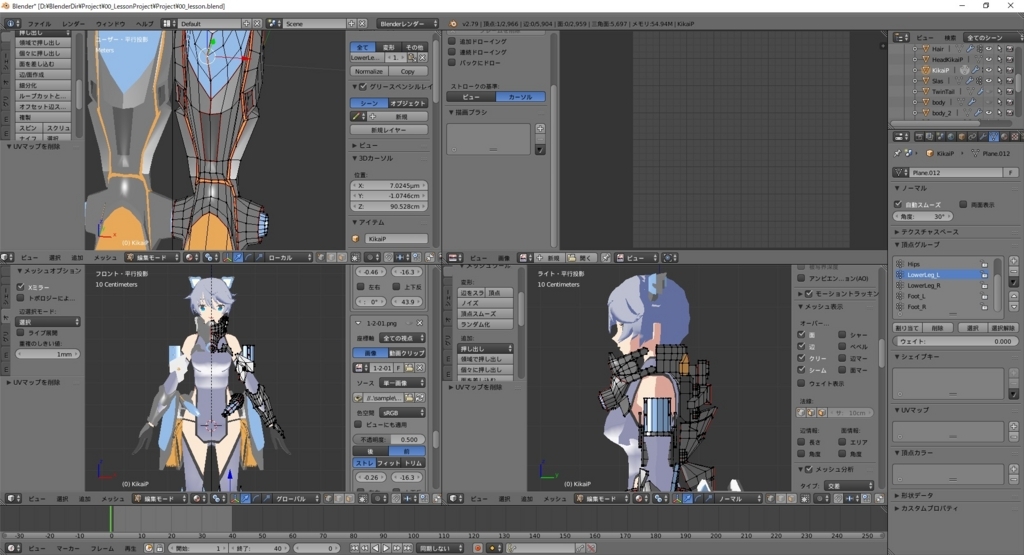1024x555 pixels.
Task: Remove vertex group with X next to LowerLe
Action: click(x=423, y=57)
